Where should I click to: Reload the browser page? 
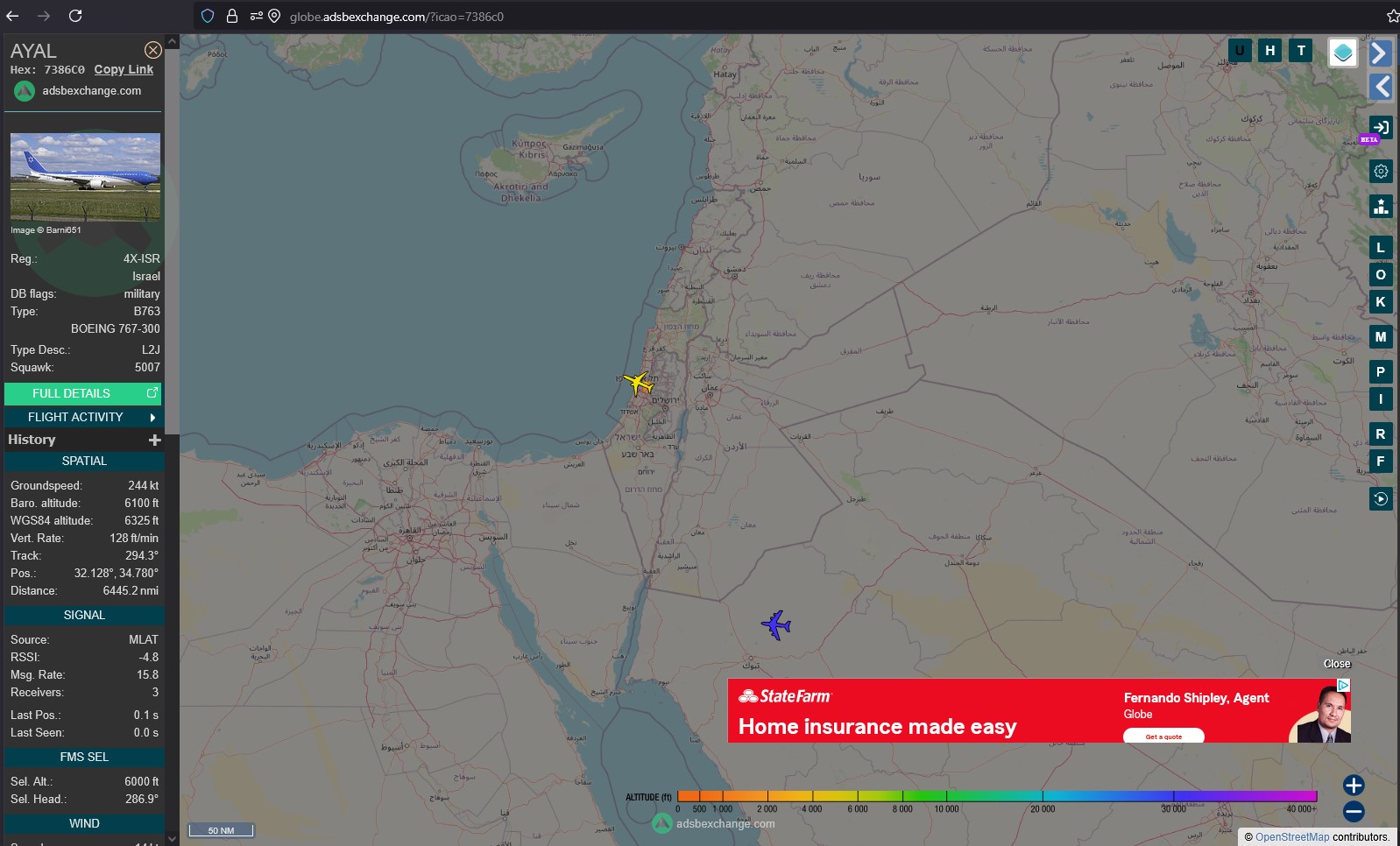(x=75, y=16)
